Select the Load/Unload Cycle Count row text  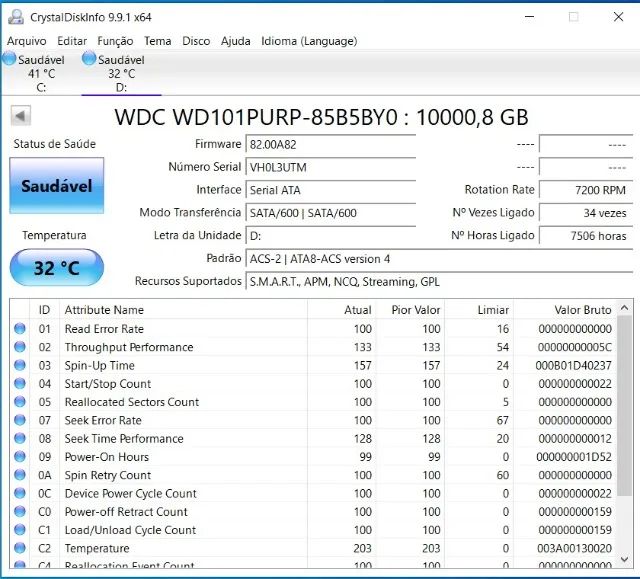[x=130, y=530]
